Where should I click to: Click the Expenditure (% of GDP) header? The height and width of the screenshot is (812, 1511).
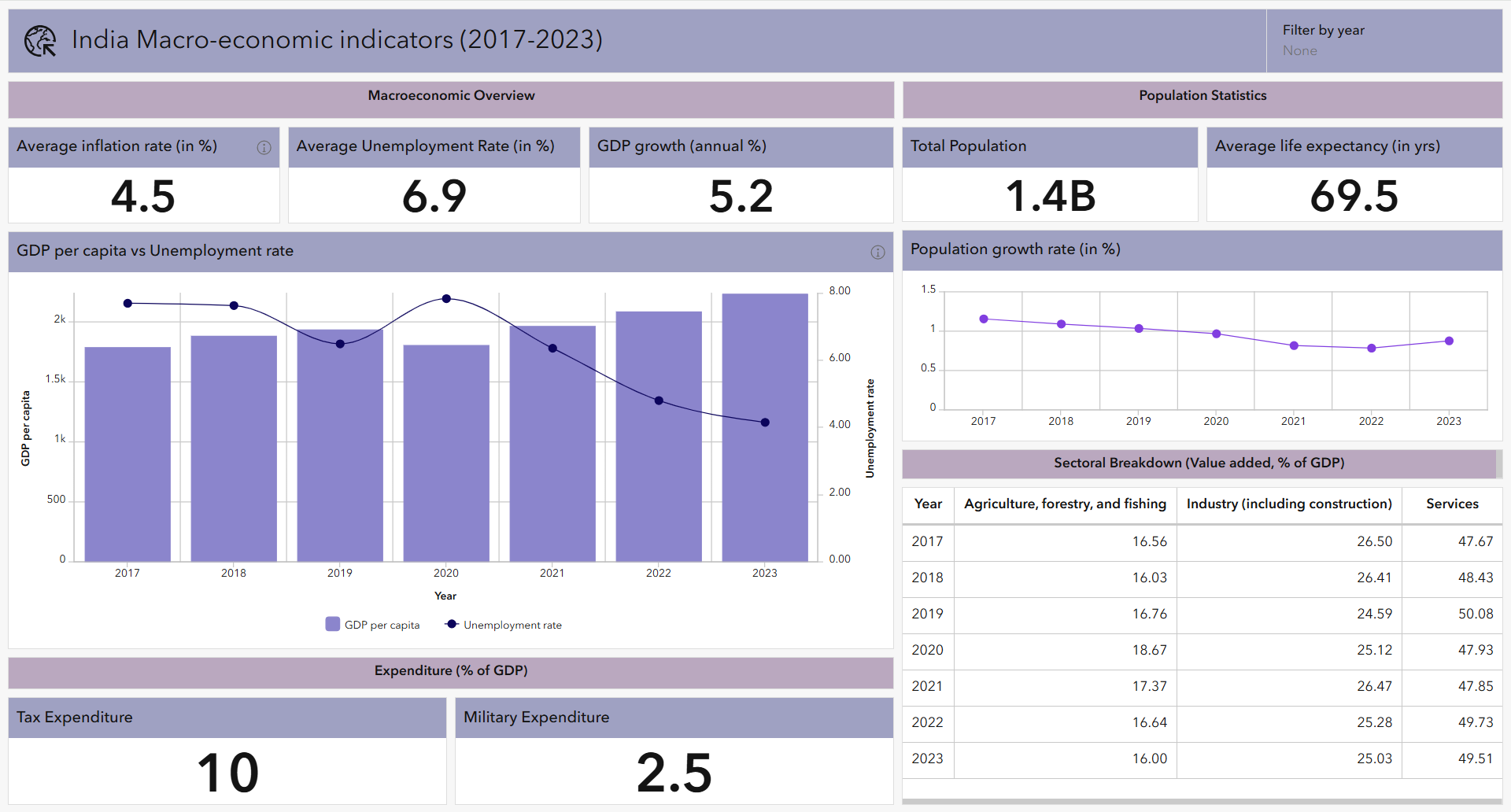pyautogui.click(x=450, y=671)
